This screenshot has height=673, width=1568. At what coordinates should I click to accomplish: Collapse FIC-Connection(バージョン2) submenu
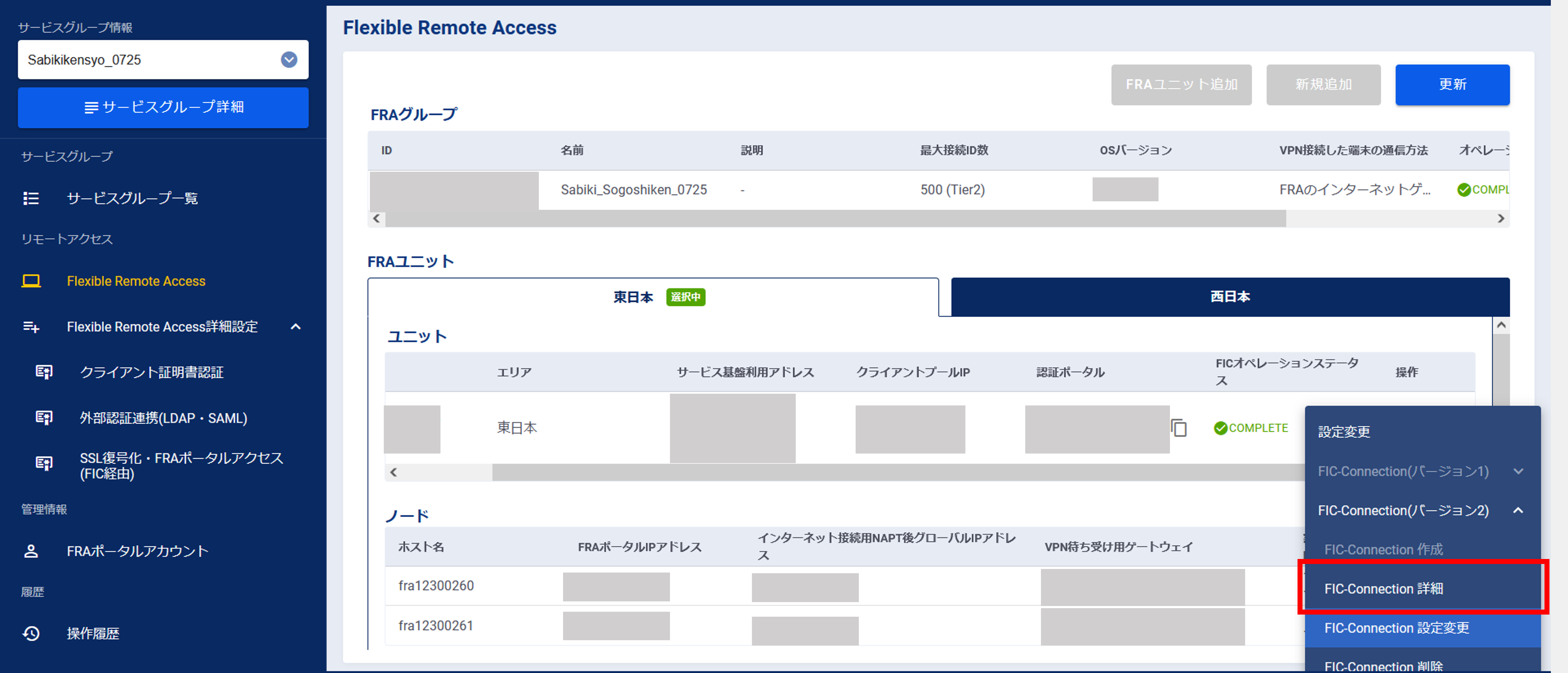click(1518, 511)
